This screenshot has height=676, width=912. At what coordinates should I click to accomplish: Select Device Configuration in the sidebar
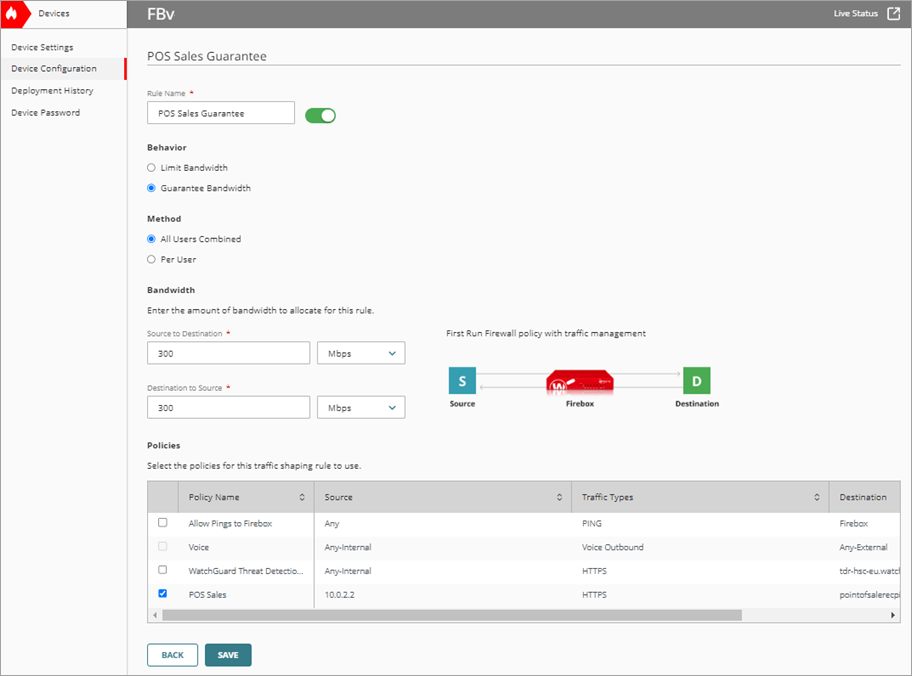click(52, 68)
